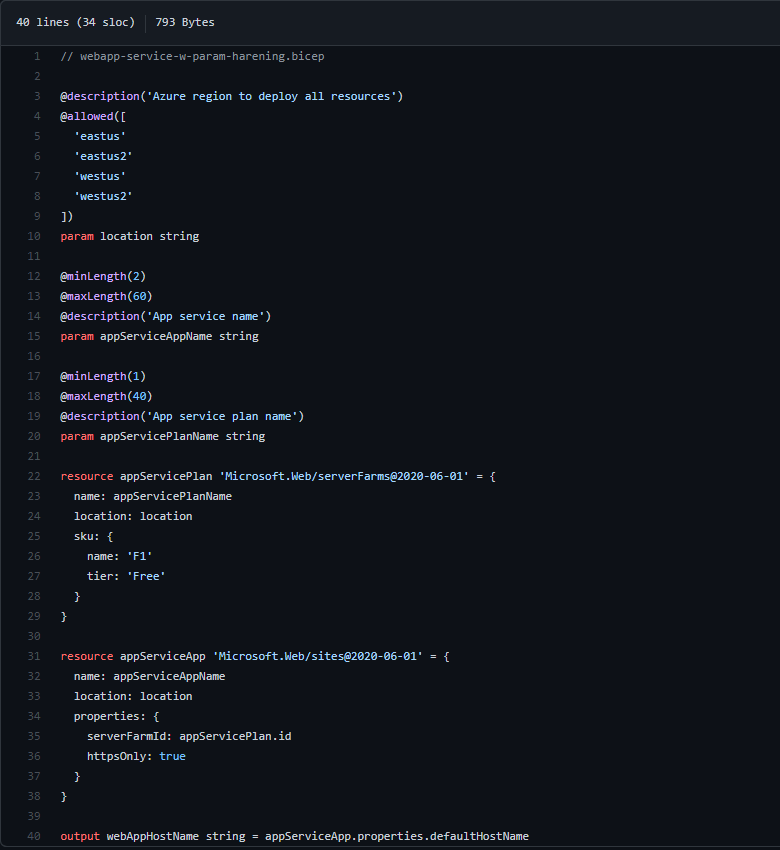Select line number 31 in the gutter

34,656
